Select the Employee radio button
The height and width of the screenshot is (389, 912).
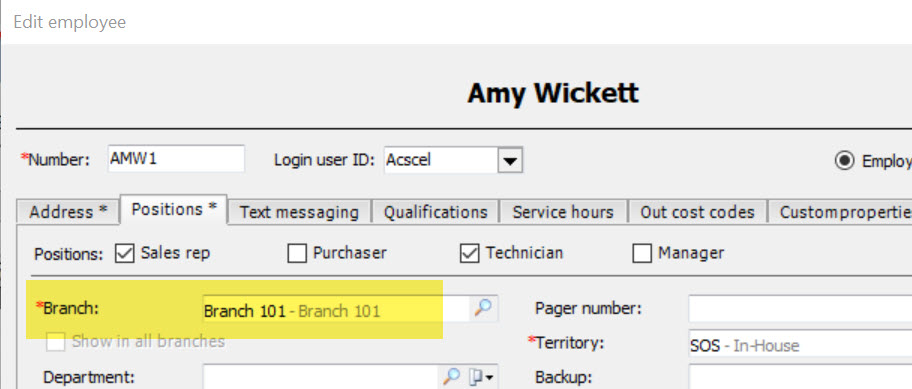coord(844,160)
